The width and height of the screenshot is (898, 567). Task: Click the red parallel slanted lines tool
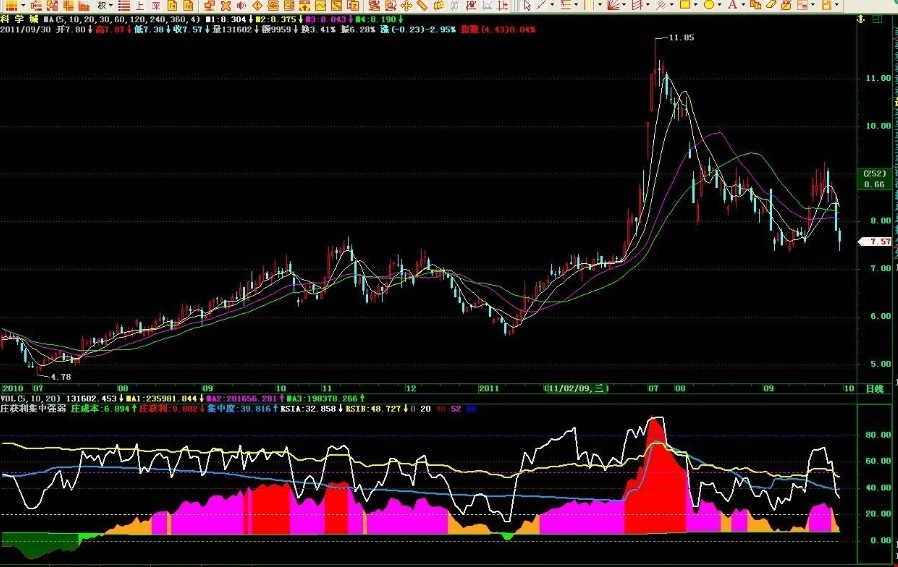[637, 5]
